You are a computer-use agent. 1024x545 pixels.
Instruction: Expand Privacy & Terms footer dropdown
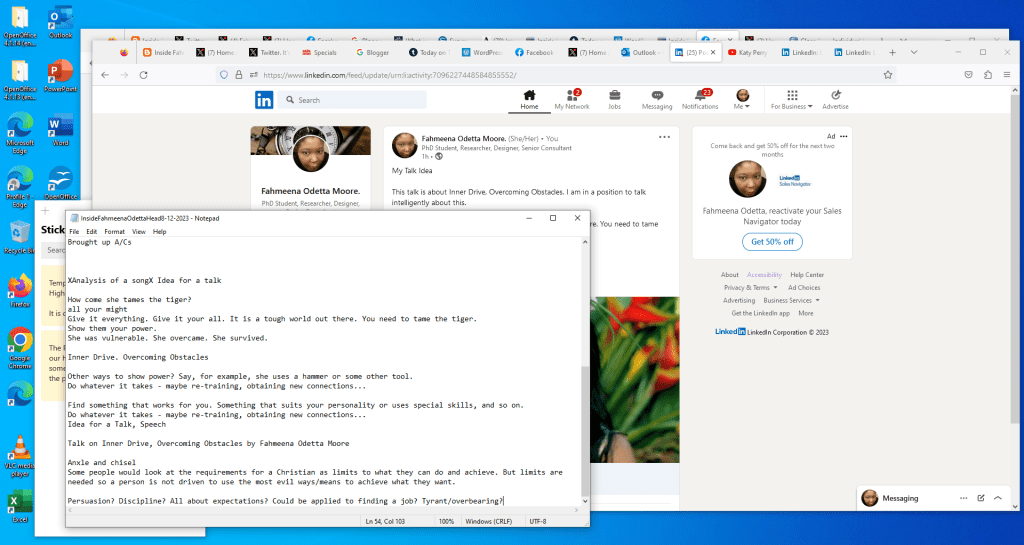click(x=749, y=287)
